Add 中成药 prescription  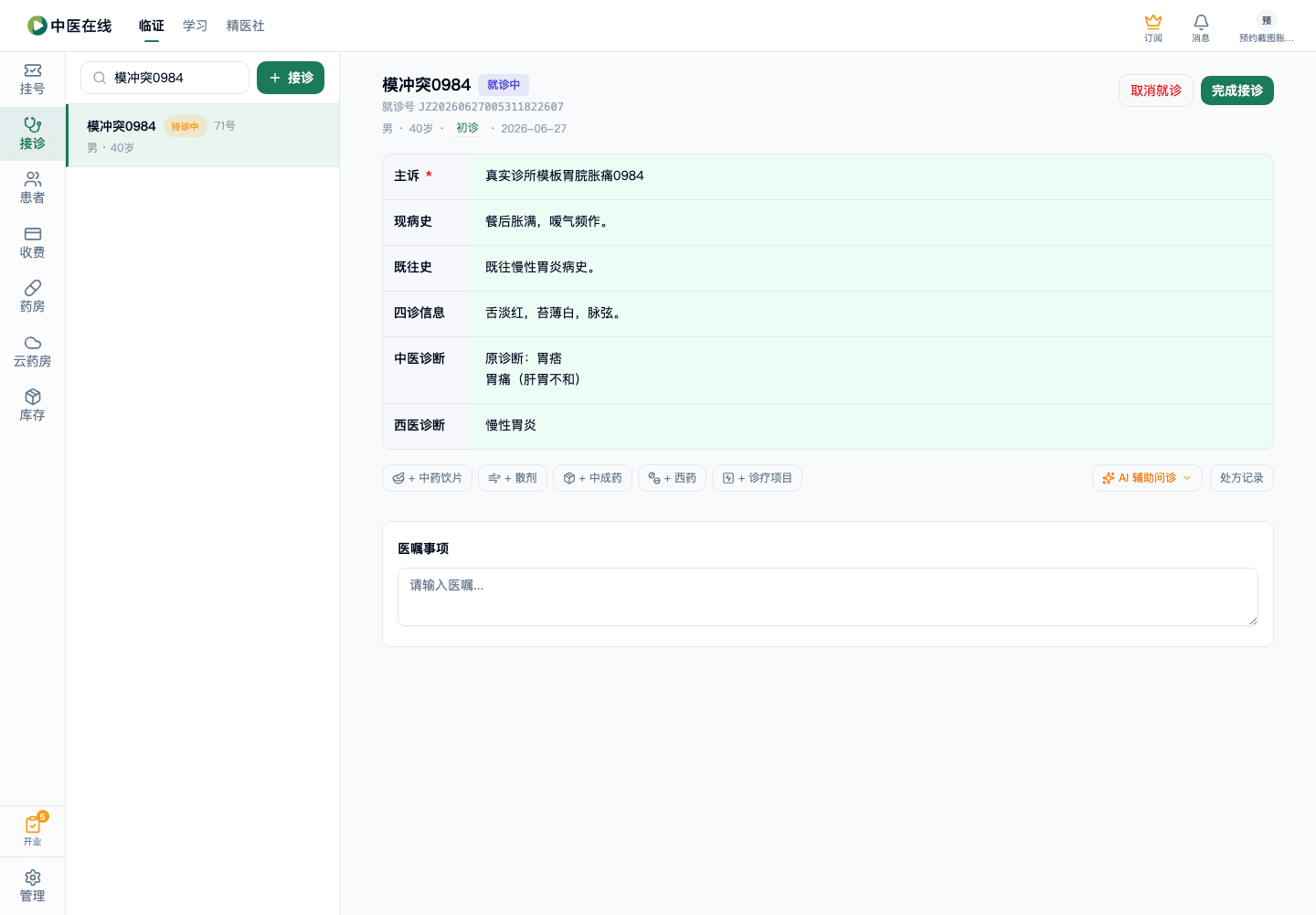click(592, 478)
